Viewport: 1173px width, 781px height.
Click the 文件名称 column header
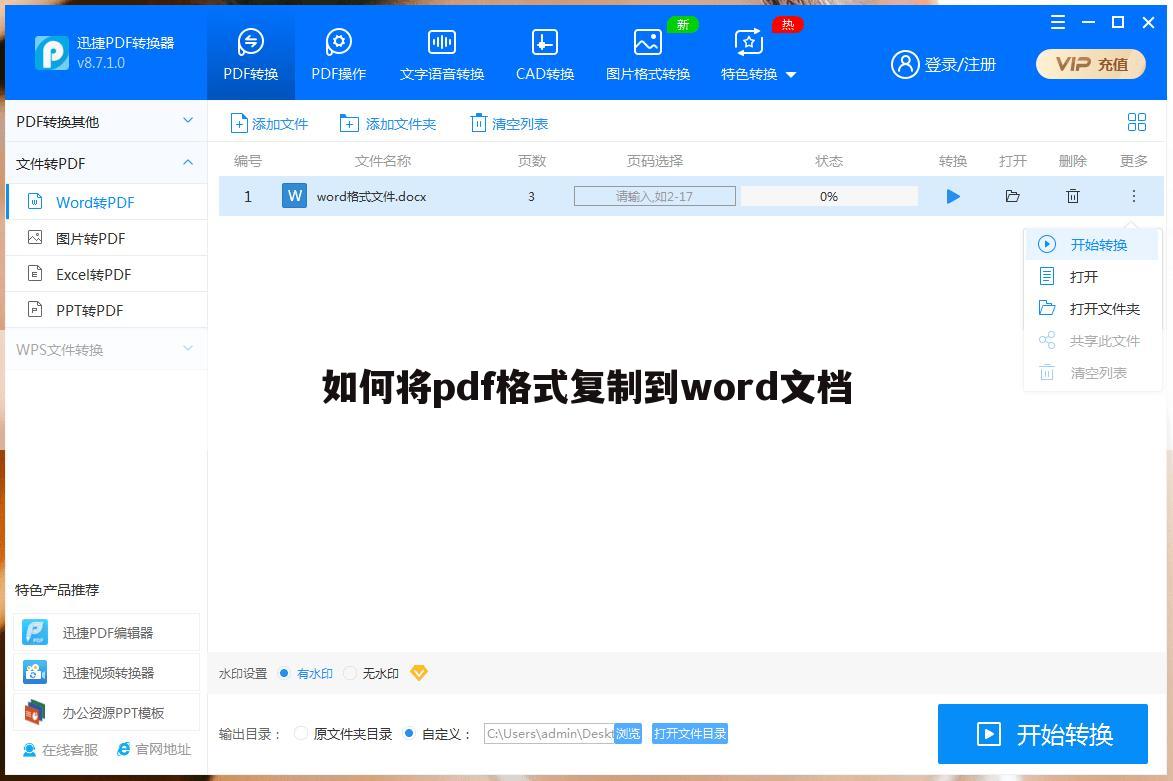(383, 161)
